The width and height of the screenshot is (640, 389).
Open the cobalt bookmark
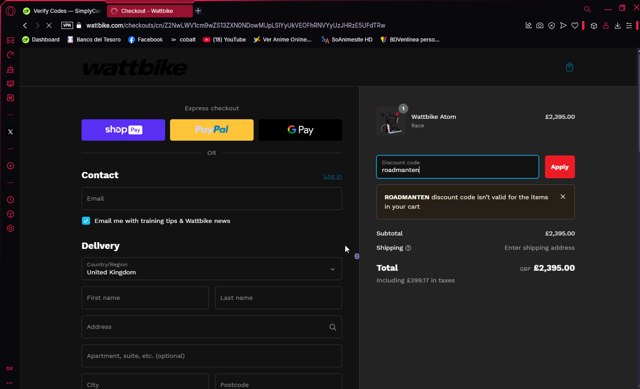click(x=183, y=40)
